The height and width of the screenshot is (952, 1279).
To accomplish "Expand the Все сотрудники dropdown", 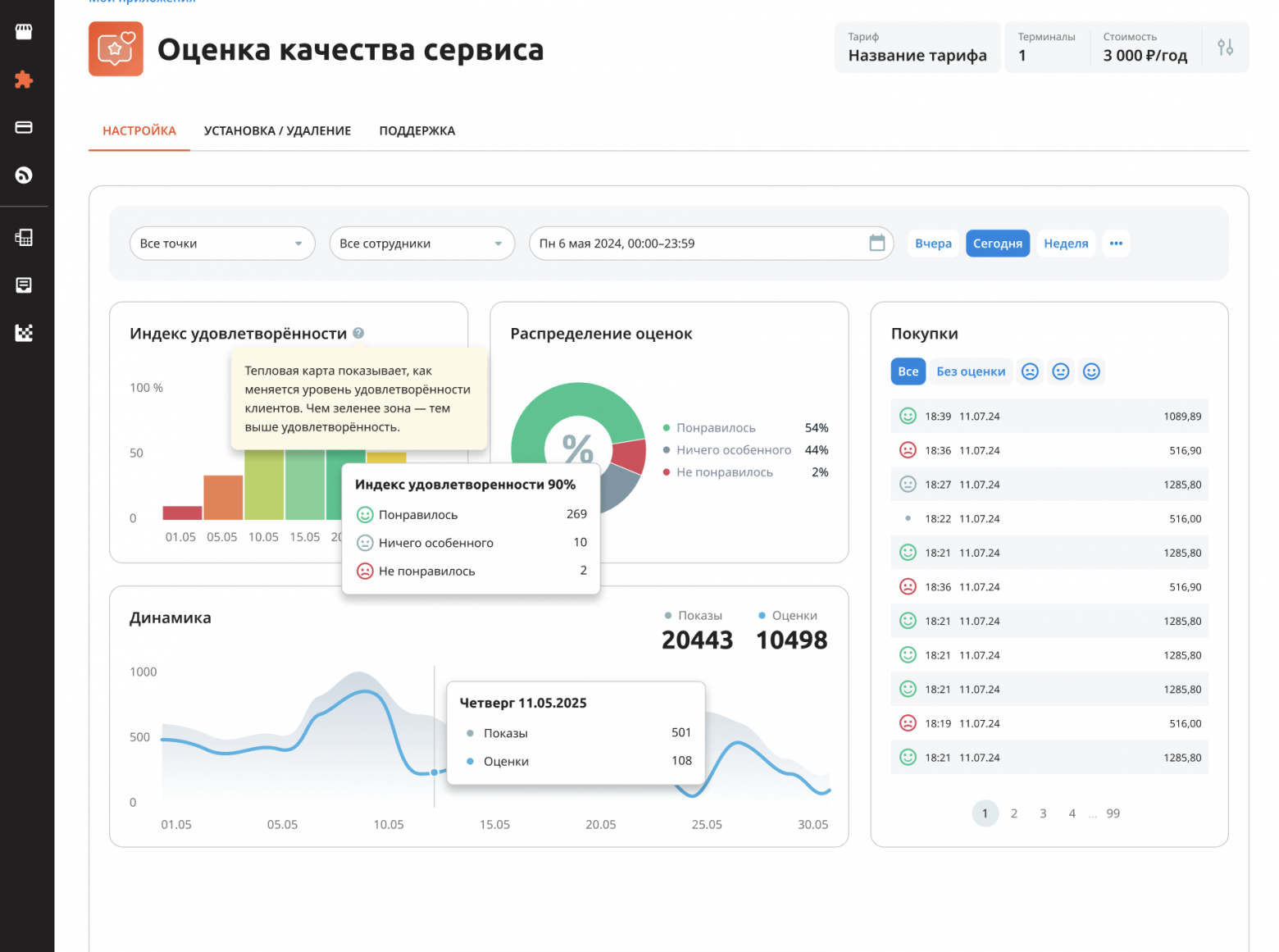I will (x=422, y=244).
